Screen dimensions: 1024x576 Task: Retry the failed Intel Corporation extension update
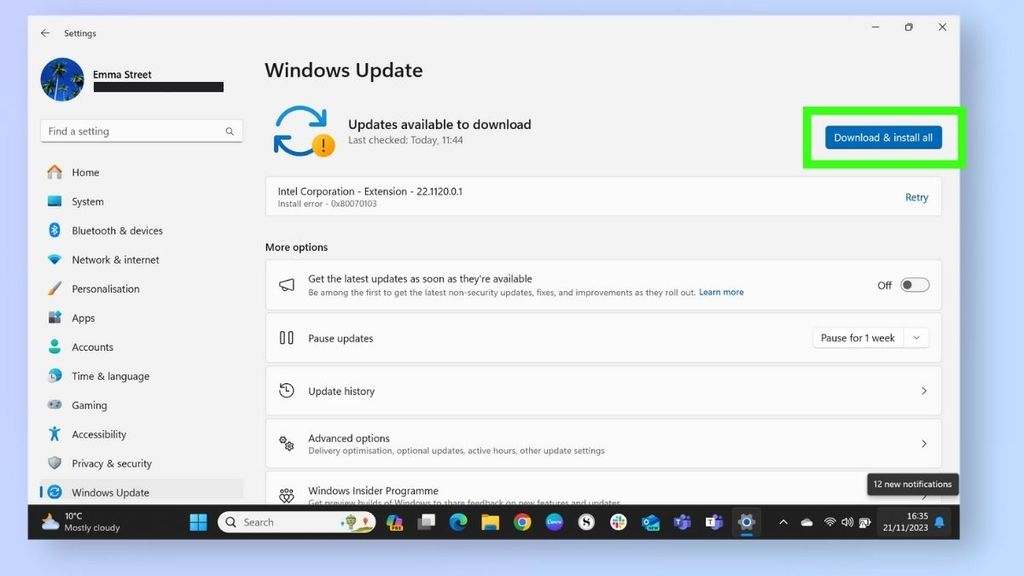916,197
